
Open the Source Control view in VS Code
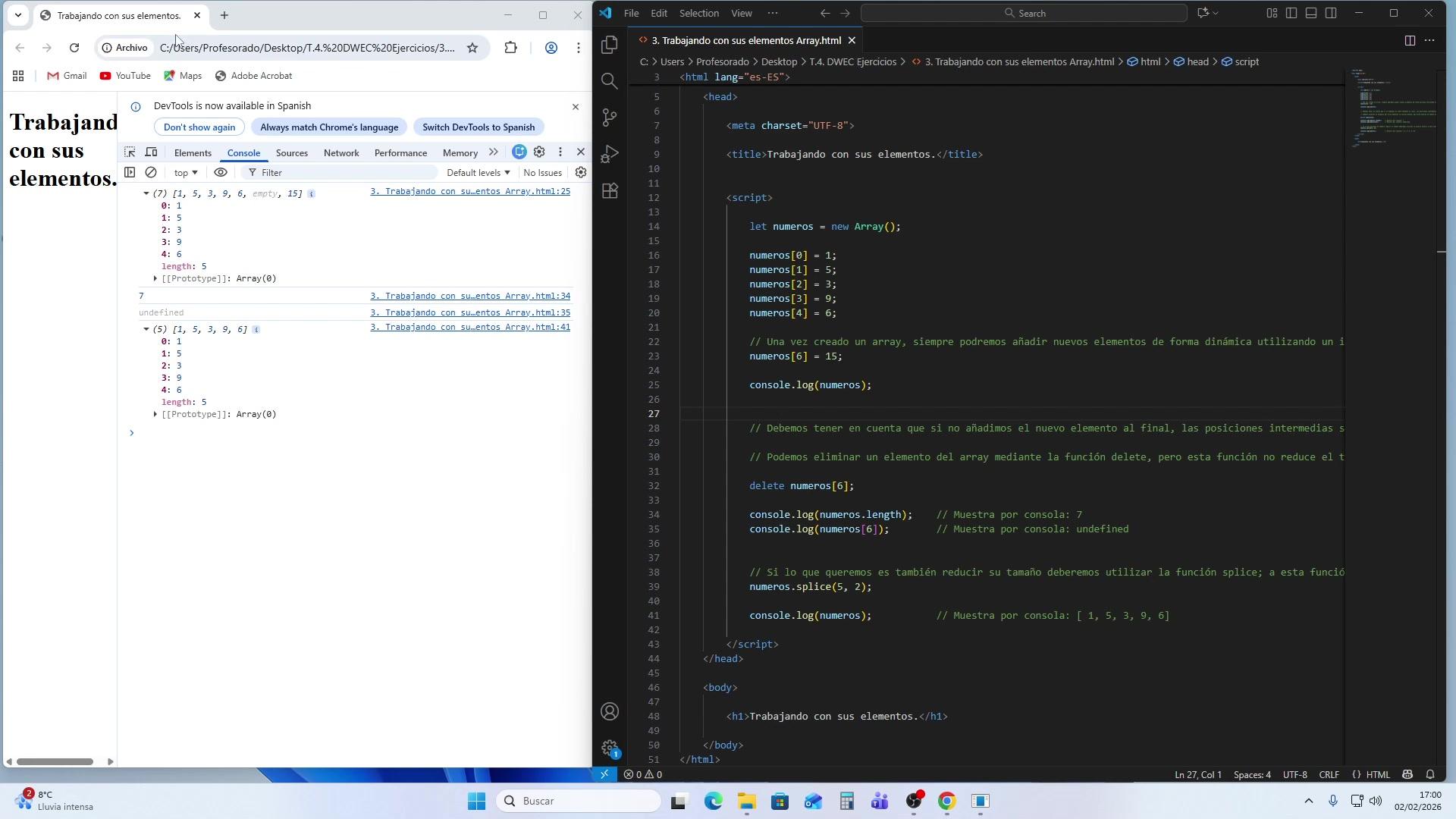coord(610,118)
